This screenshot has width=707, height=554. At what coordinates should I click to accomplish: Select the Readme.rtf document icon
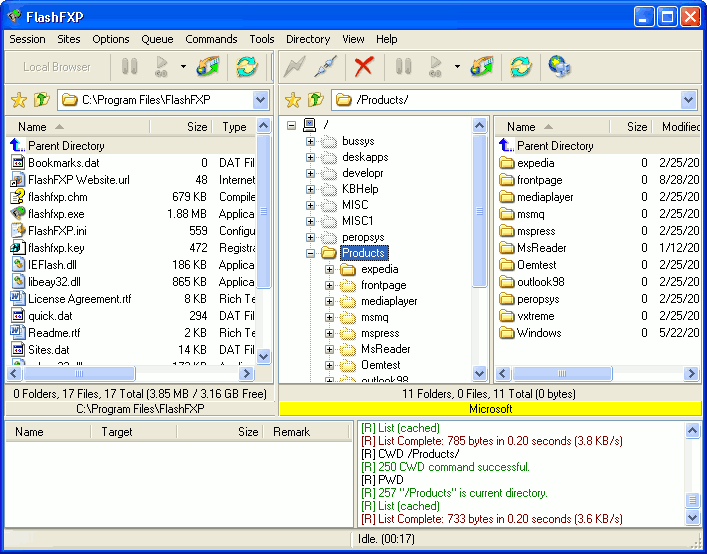pos(18,332)
